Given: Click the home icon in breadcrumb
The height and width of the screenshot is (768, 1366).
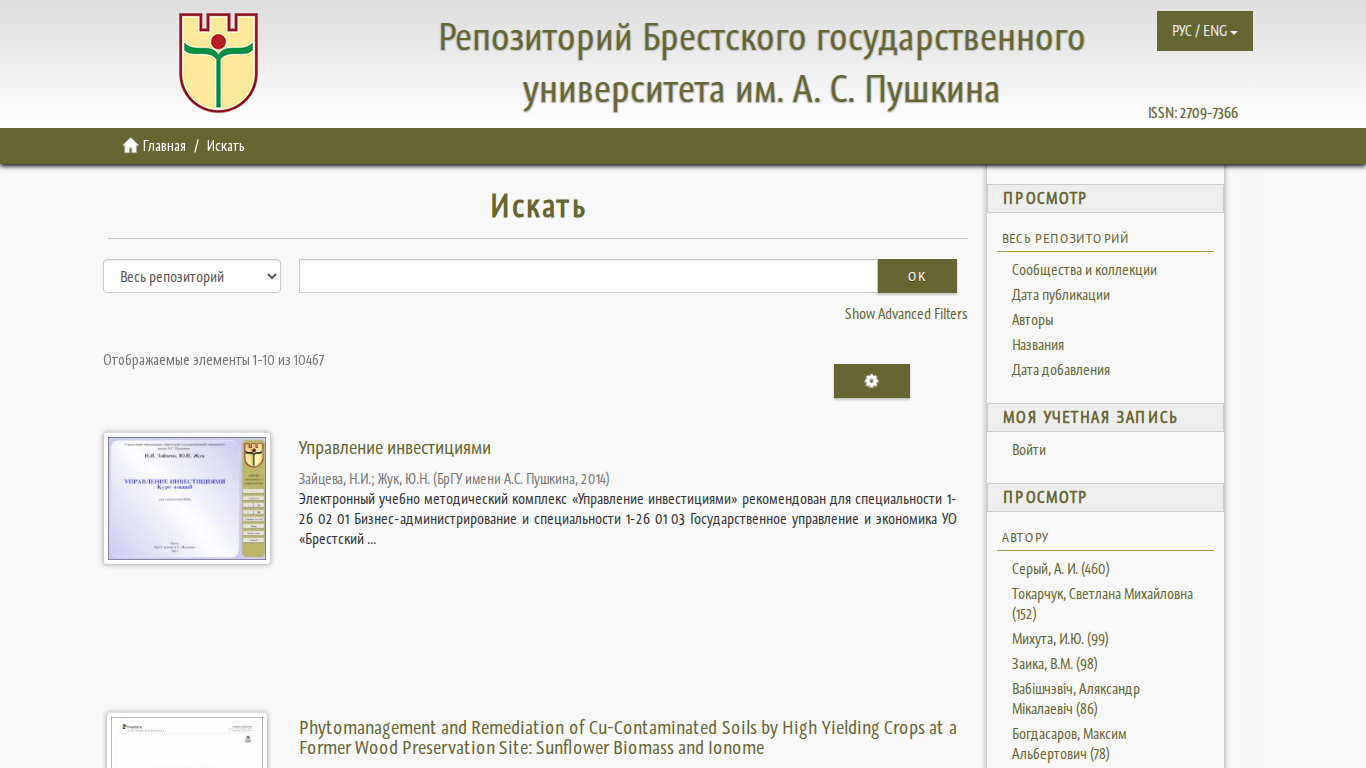Looking at the screenshot, I should (x=130, y=146).
